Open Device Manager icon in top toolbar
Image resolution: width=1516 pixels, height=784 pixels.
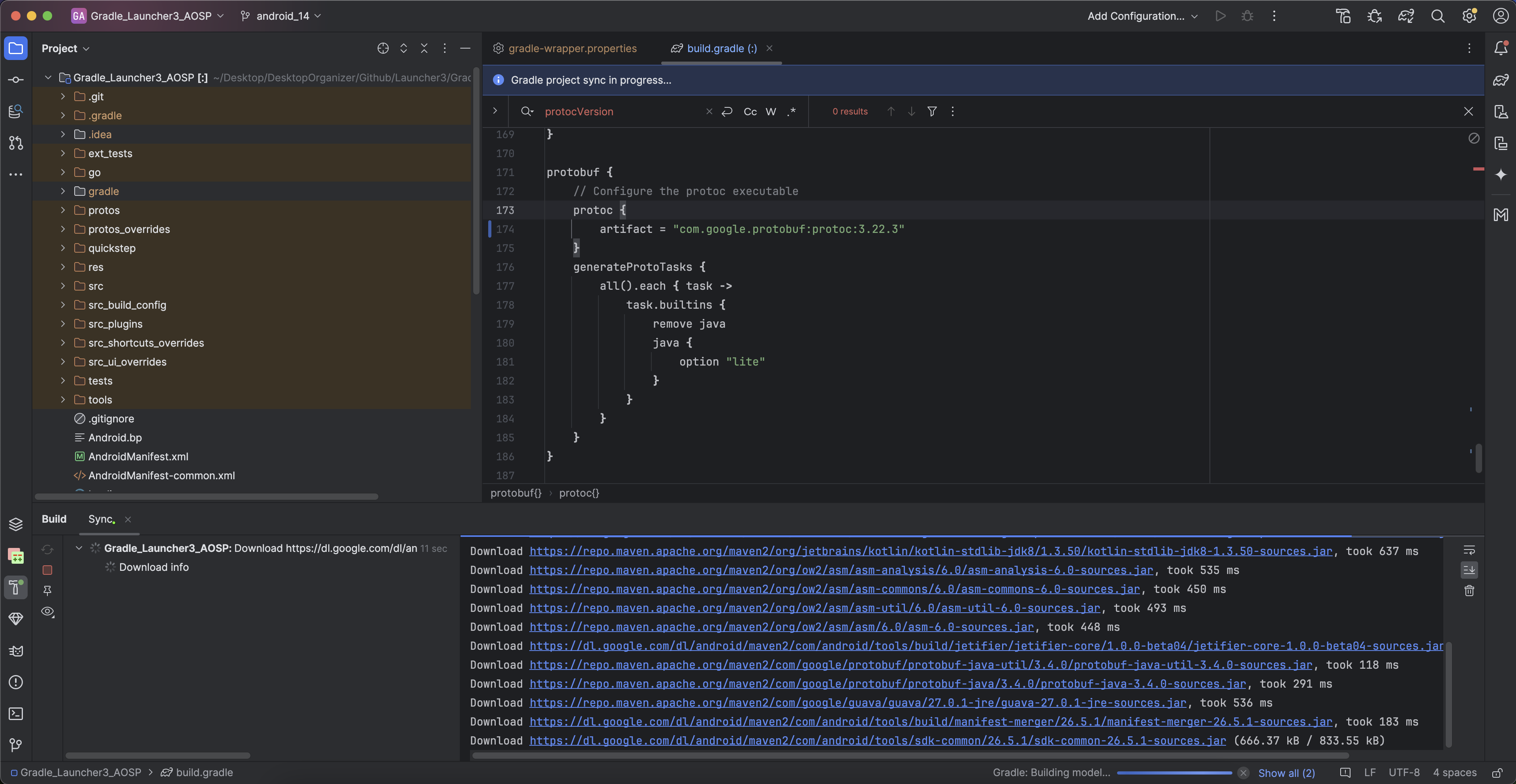pyautogui.click(x=1343, y=16)
